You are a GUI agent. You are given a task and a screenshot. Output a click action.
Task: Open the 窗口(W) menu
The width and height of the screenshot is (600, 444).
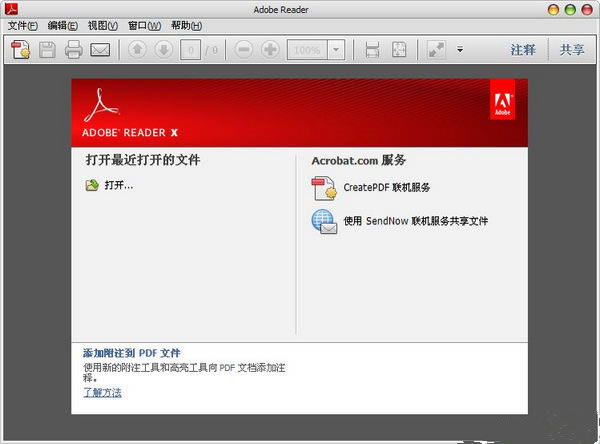click(144, 26)
